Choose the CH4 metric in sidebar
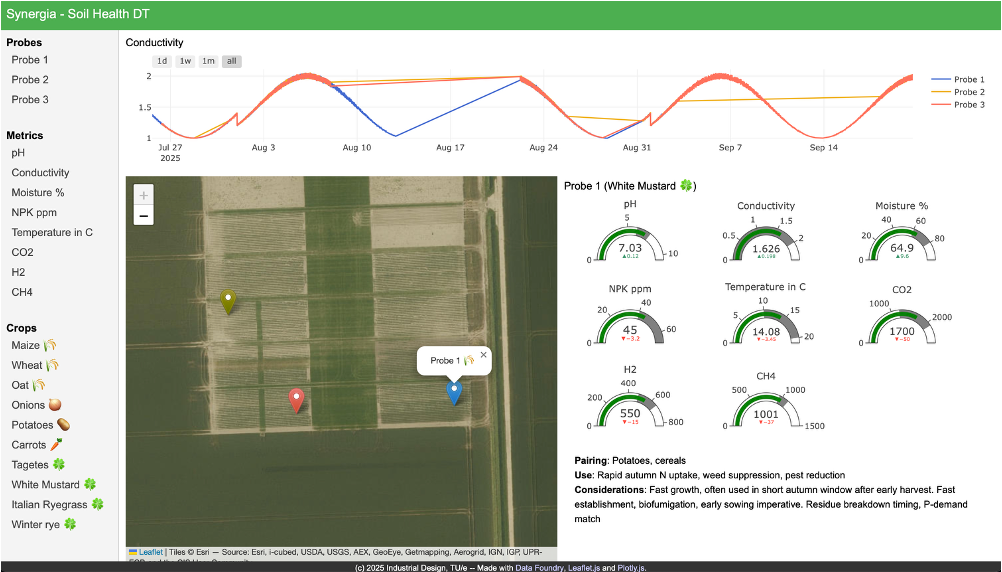The image size is (1002, 572). pos(22,291)
